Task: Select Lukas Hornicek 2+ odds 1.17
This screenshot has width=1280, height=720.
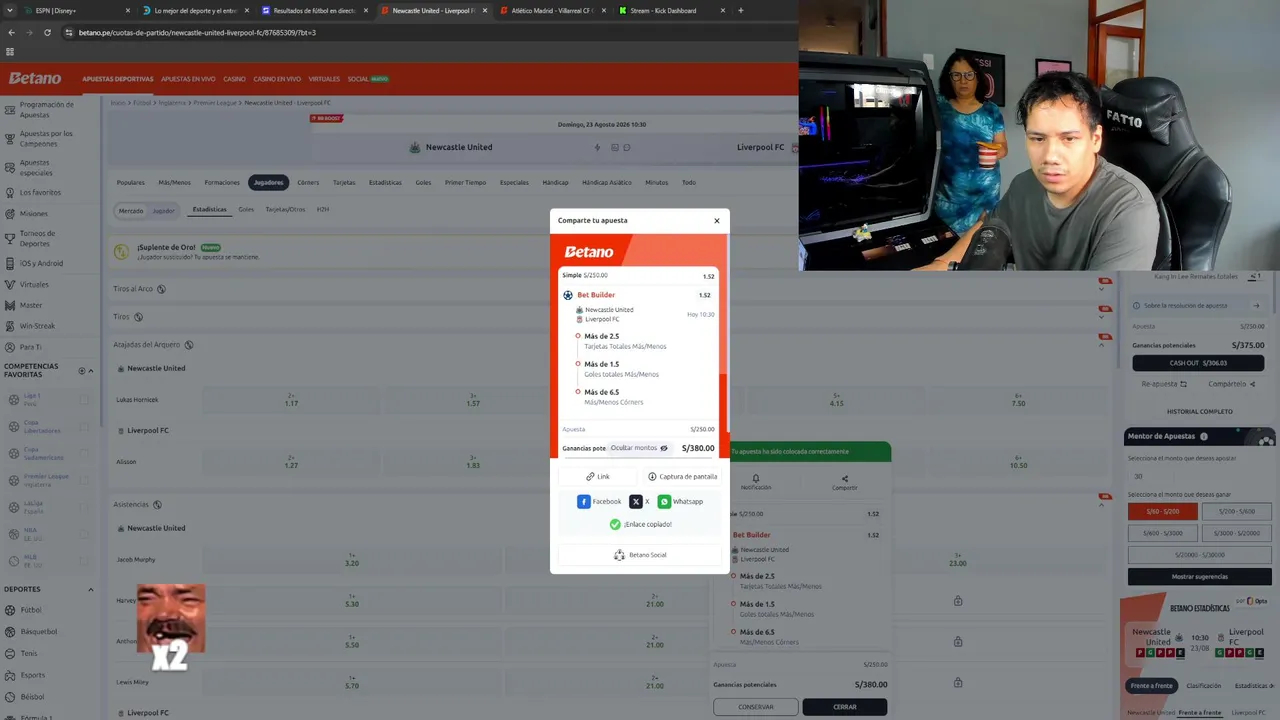Action: (291, 400)
